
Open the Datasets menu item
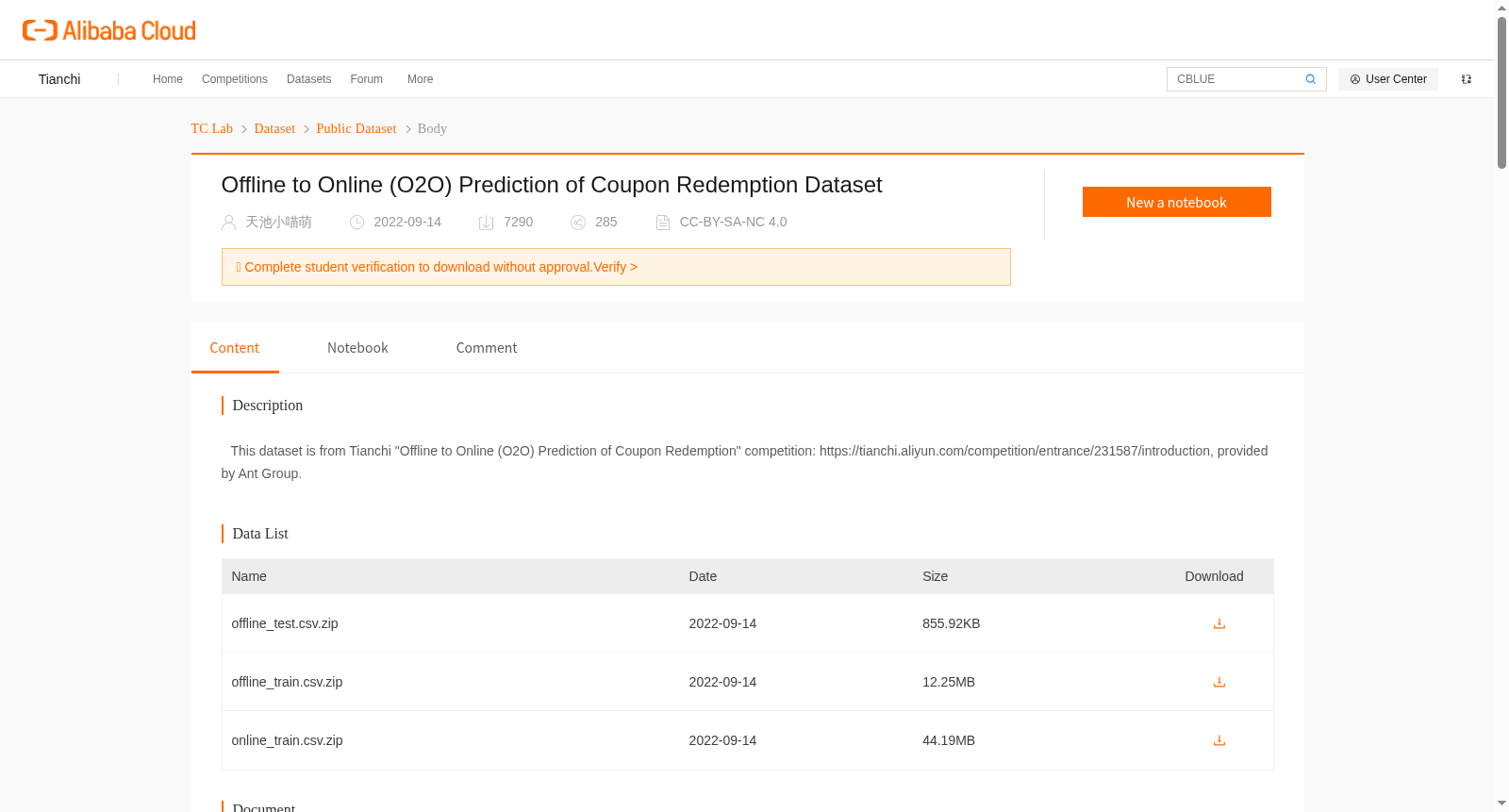click(309, 79)
